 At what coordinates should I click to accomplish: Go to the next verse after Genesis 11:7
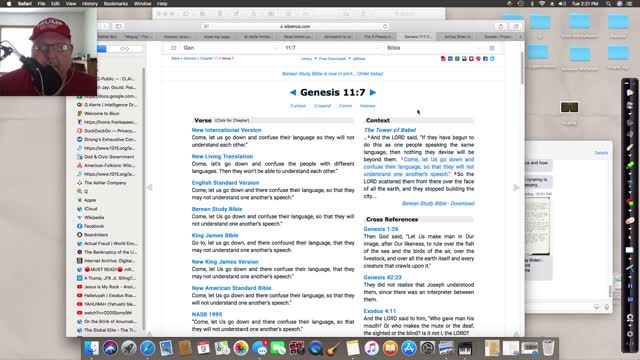tap(373, 93)
